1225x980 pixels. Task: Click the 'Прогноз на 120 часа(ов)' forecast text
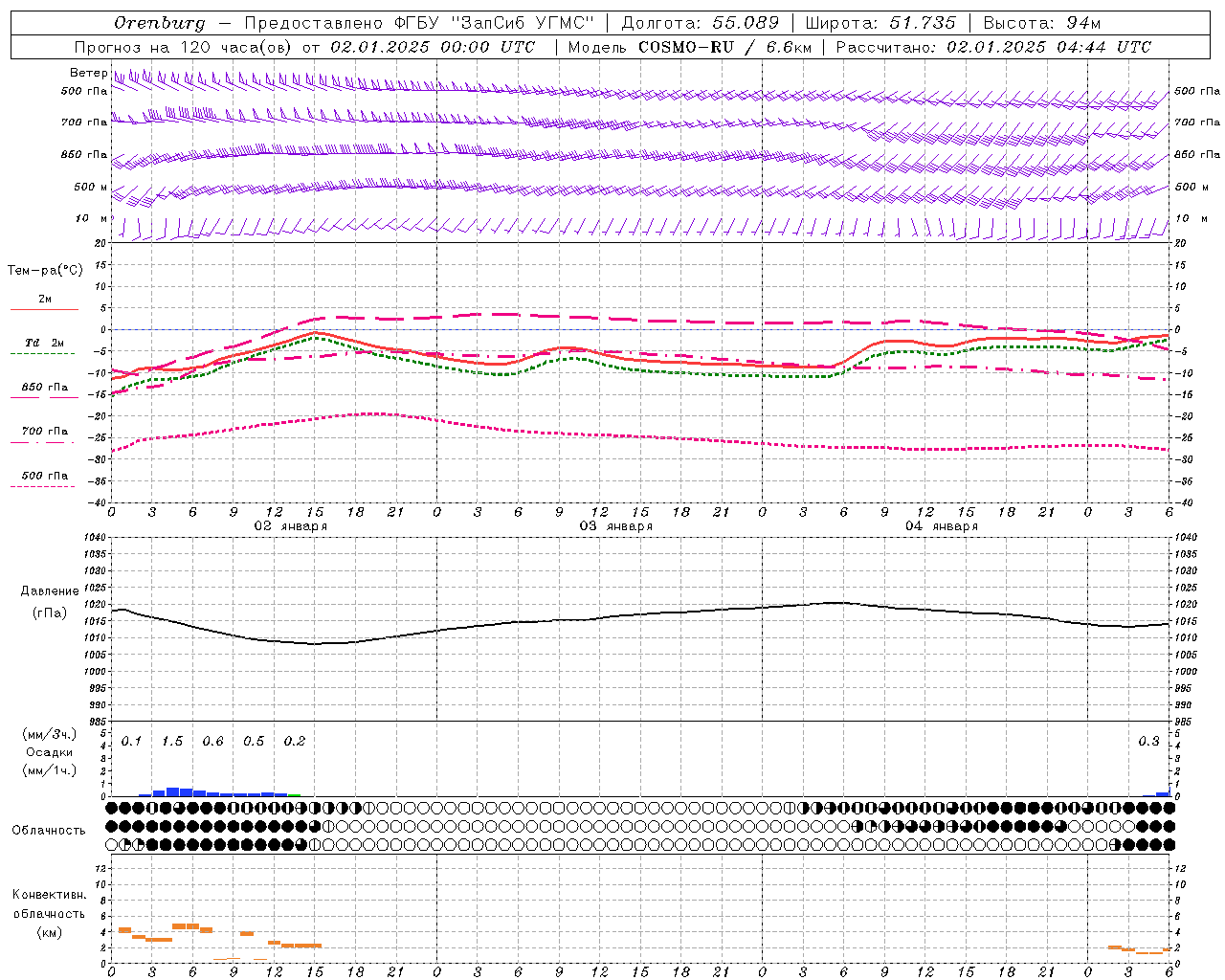pos(183,47)
